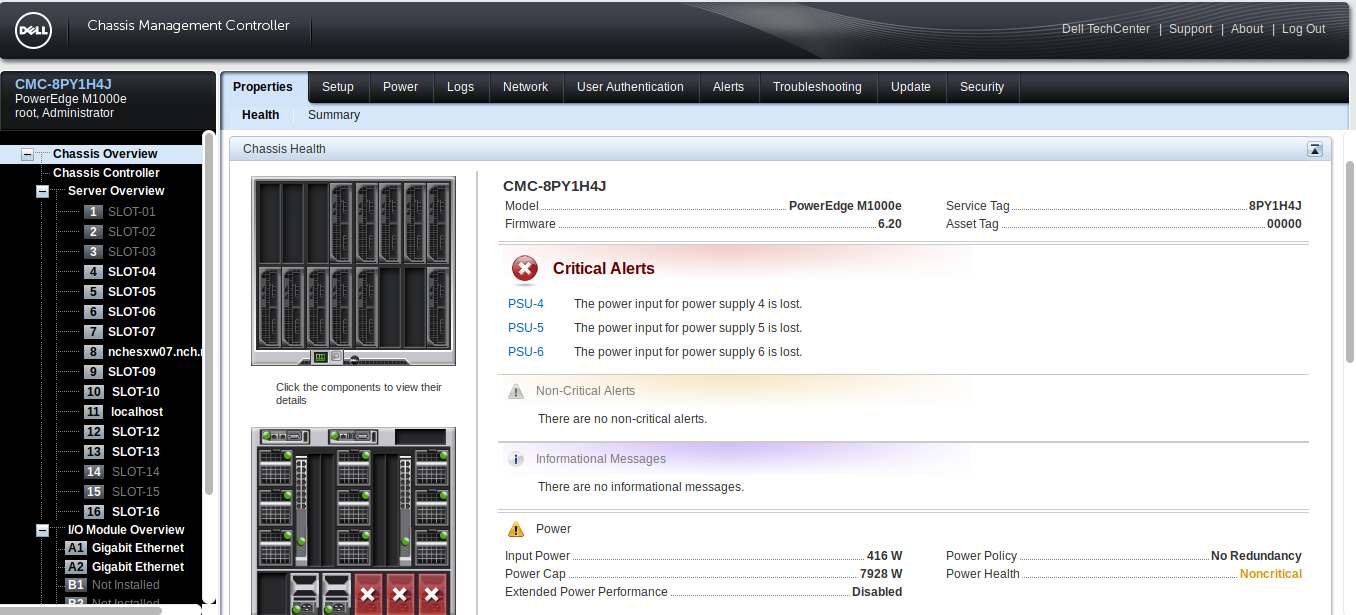
Task: Select the Properties tab
Action: pos(263,87)
